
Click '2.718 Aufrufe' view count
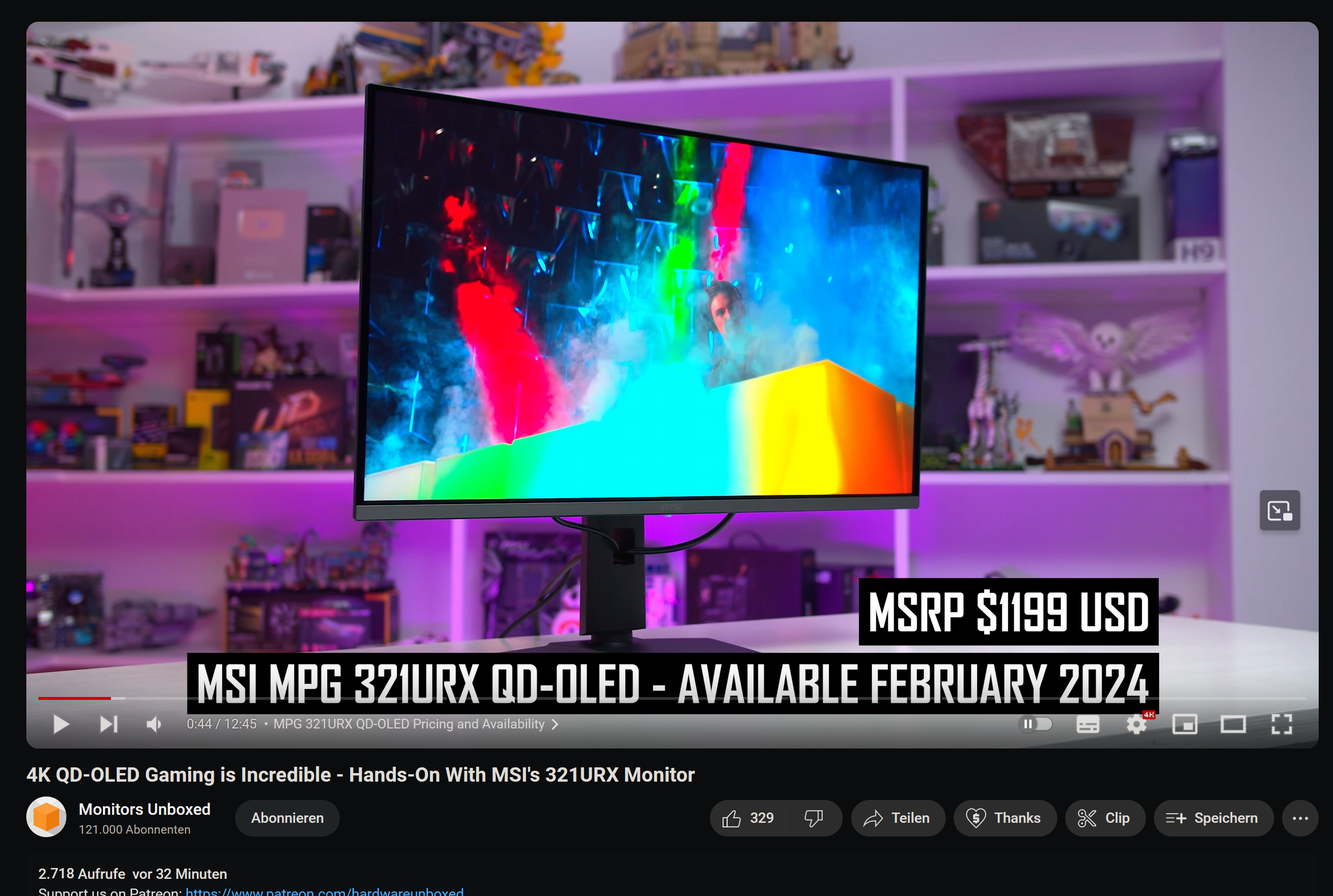82,874
